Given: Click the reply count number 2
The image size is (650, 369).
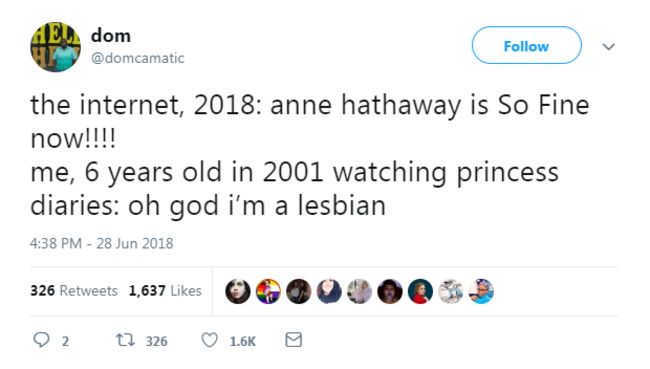Looking at the screenshot, I should (x=65, y=341).
